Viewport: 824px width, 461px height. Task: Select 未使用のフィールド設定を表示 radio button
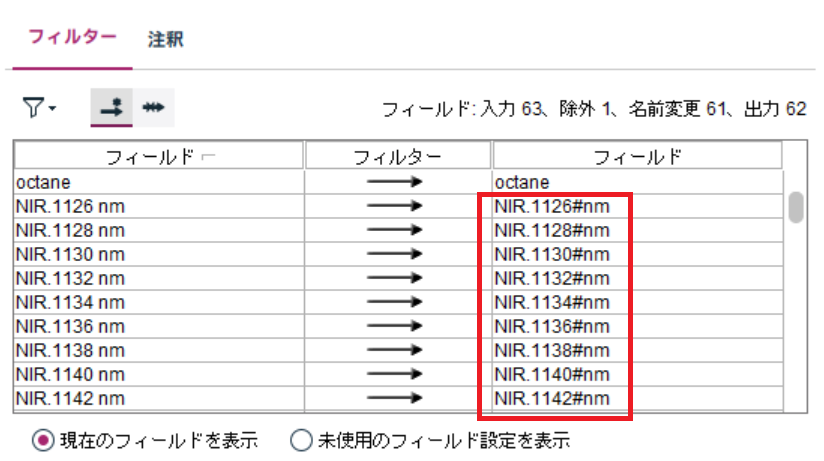click(301, 440)
